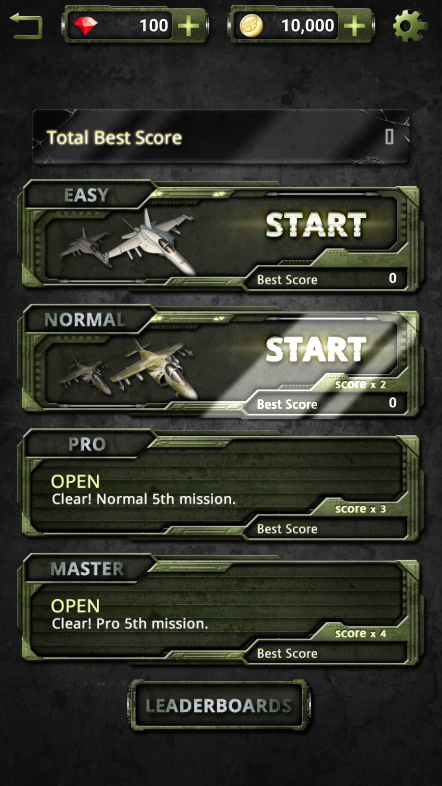Image resolution: width=442 pixels, height=786 pixels.
Task: Tap the locked PRO difficulty panel
Action: (x=220, y=484)
